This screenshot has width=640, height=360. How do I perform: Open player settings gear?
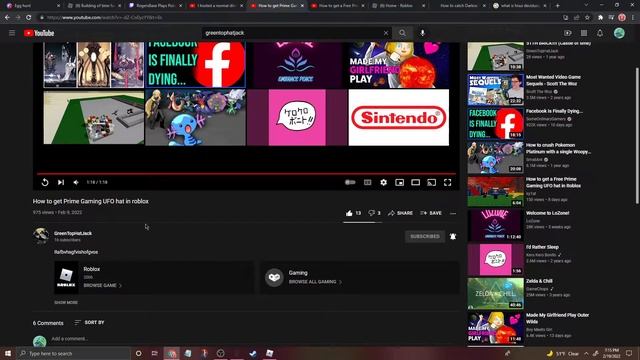[383, 182]
